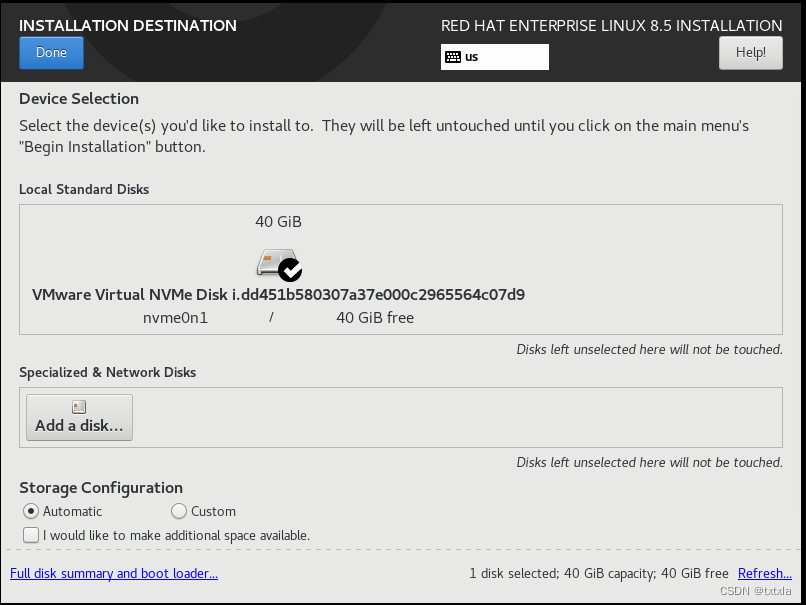This screenshot has height=605, width=806.
Task: Click the 40 GiB free label
Action: tap(375, 318)
